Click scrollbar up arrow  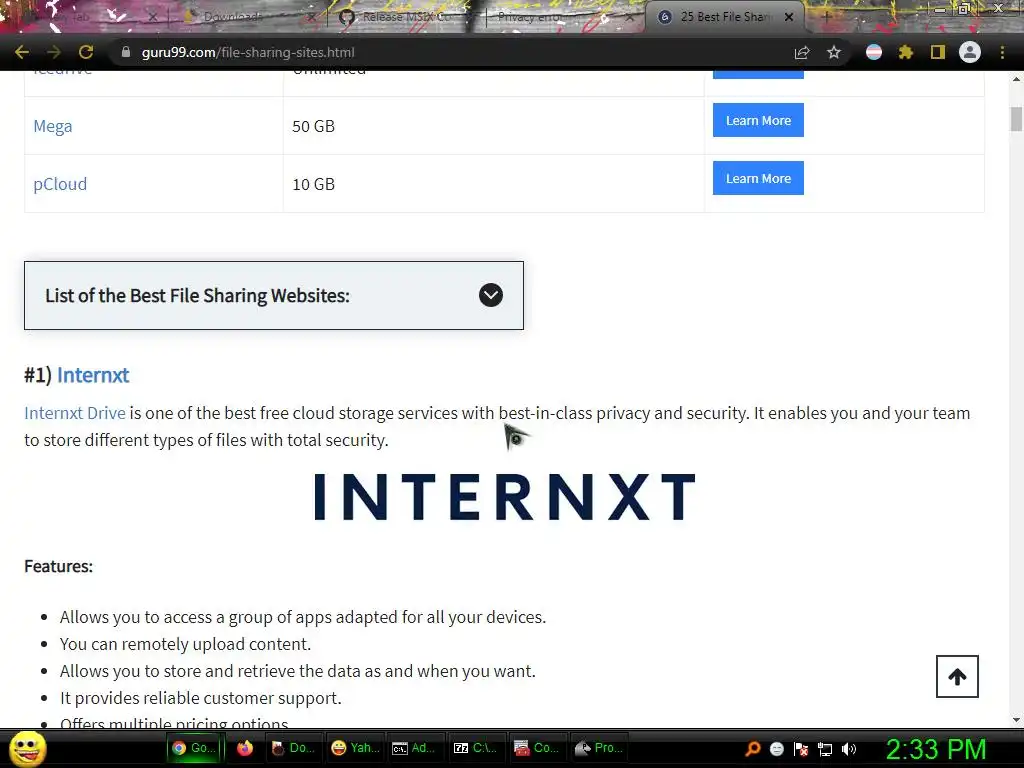point(1016,79)
